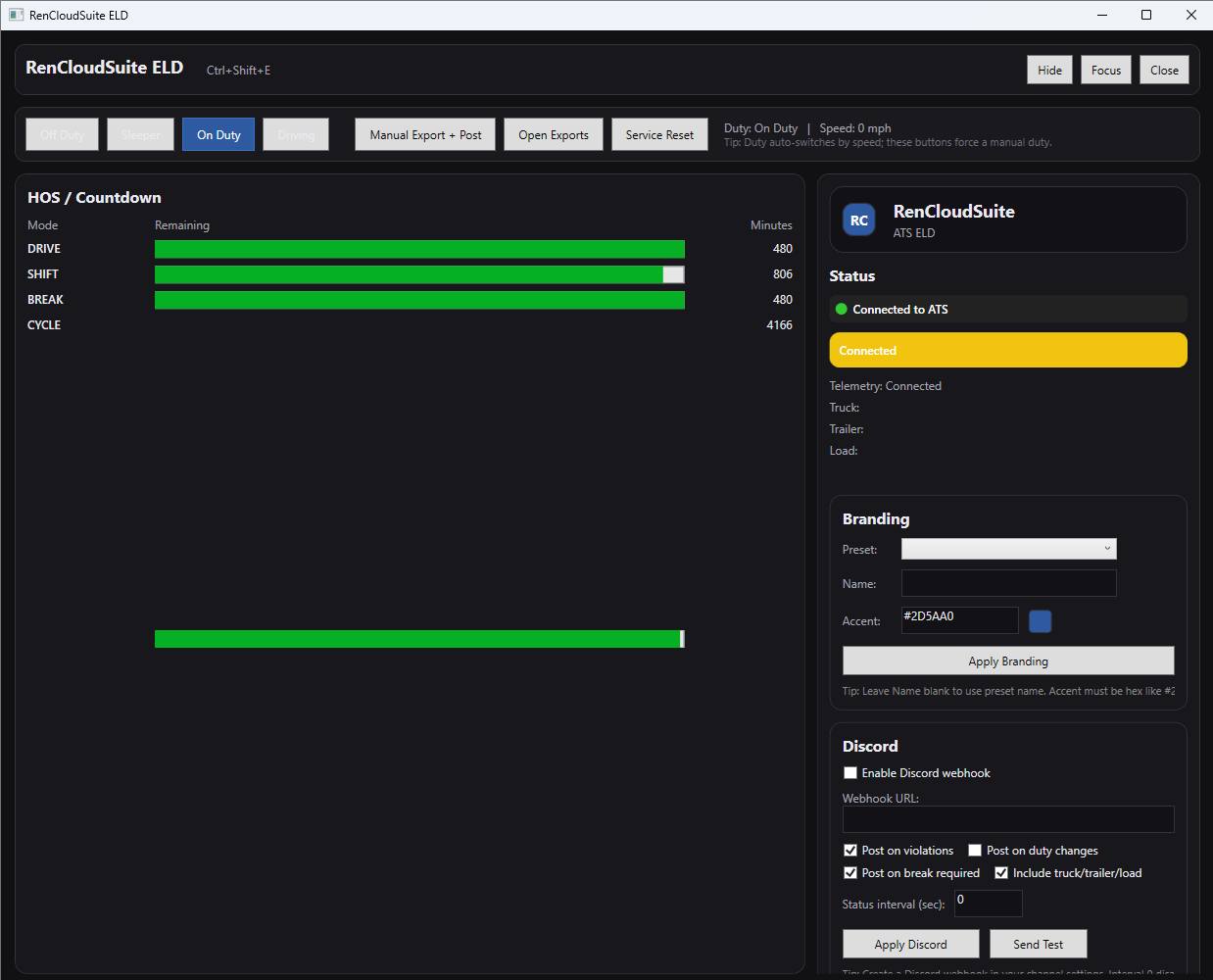Uncheck Post on violations

click(850, 851)
